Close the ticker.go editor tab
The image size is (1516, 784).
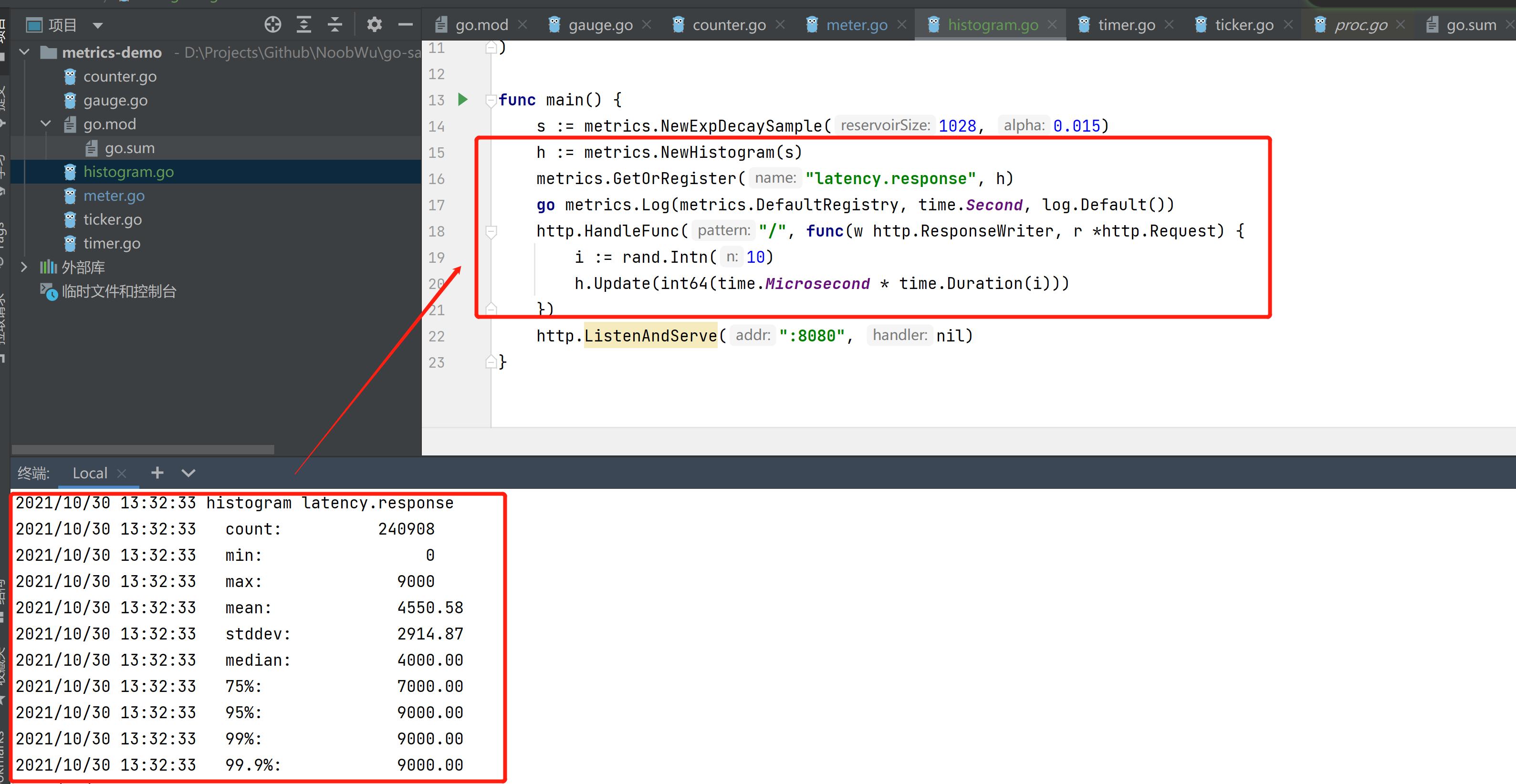(x=1288, y=25)
